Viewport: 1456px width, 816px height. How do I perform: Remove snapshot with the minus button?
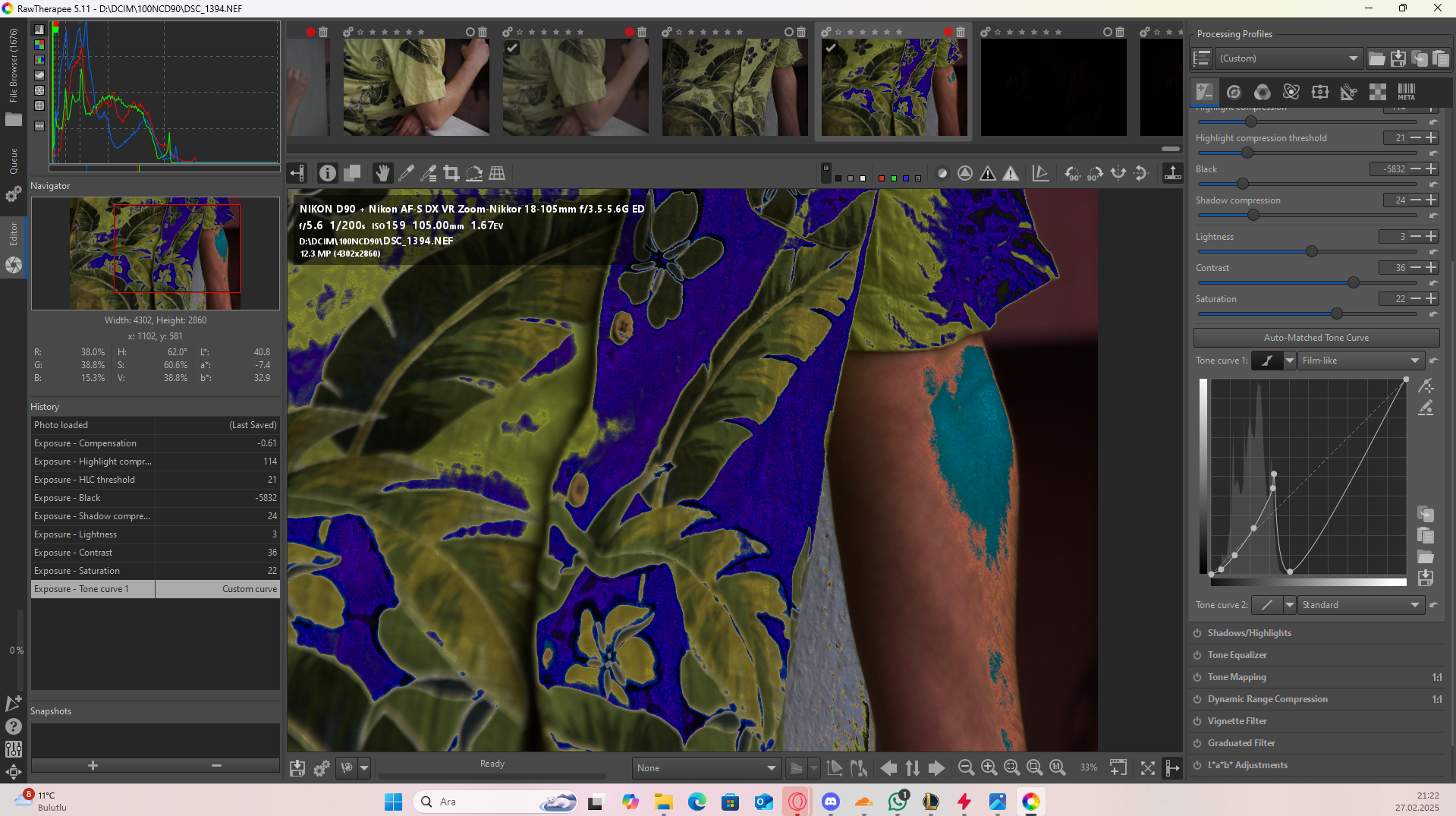point(216,765)
